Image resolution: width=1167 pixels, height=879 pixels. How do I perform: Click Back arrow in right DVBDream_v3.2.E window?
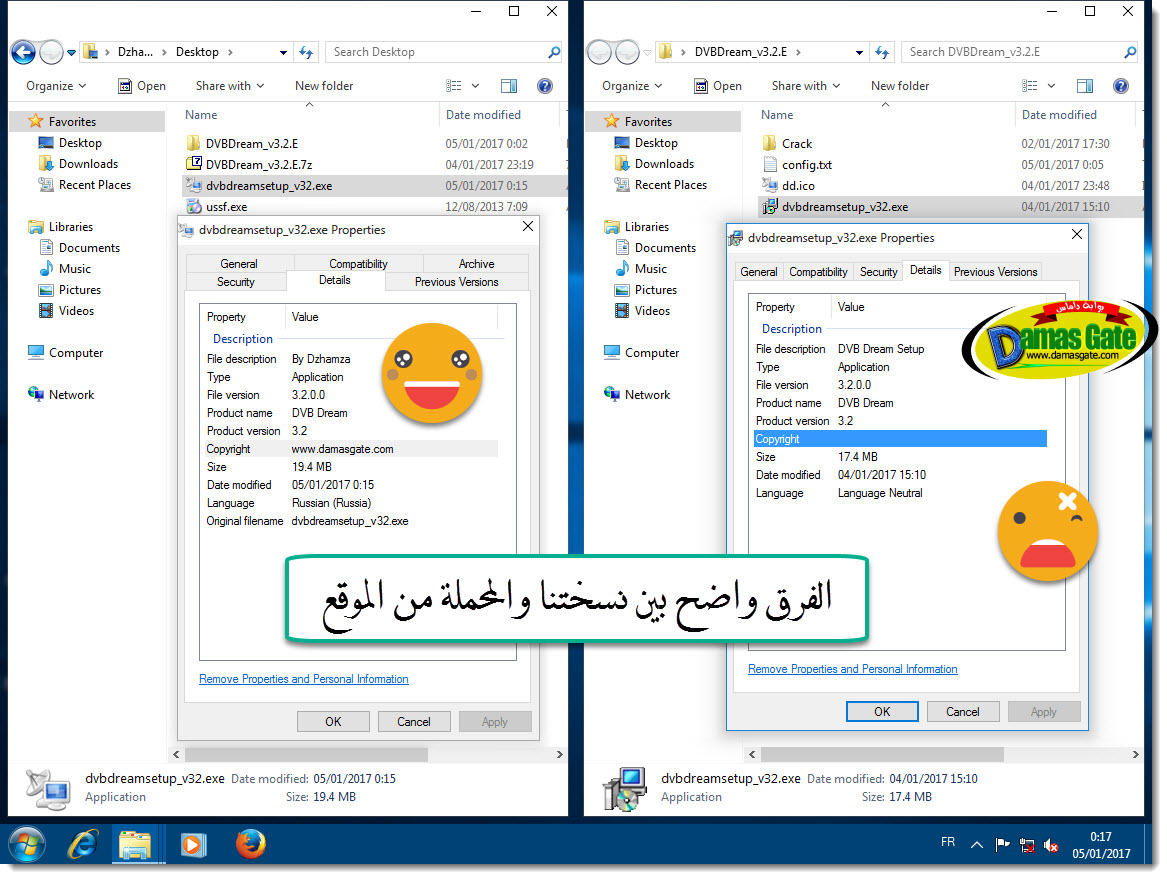tap(599, 52)
